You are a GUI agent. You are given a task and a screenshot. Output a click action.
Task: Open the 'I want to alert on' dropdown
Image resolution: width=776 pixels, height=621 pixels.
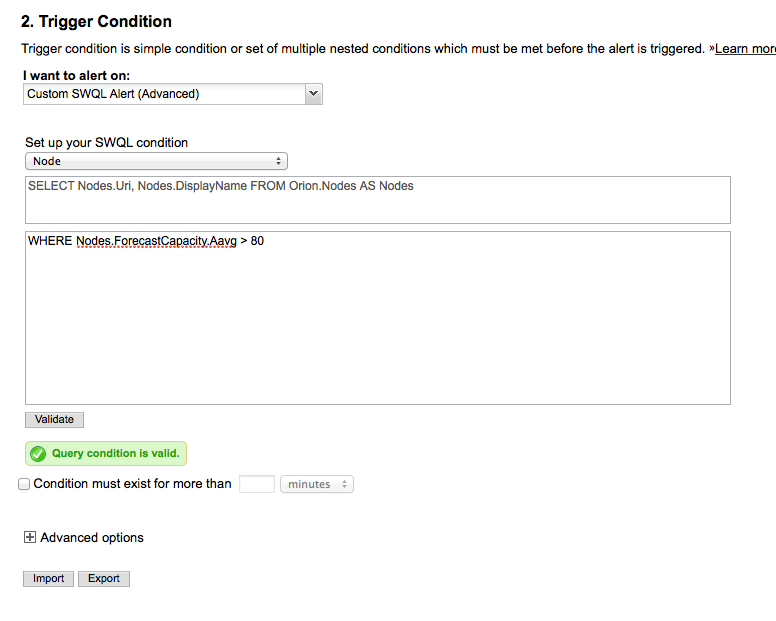[173, 94]
